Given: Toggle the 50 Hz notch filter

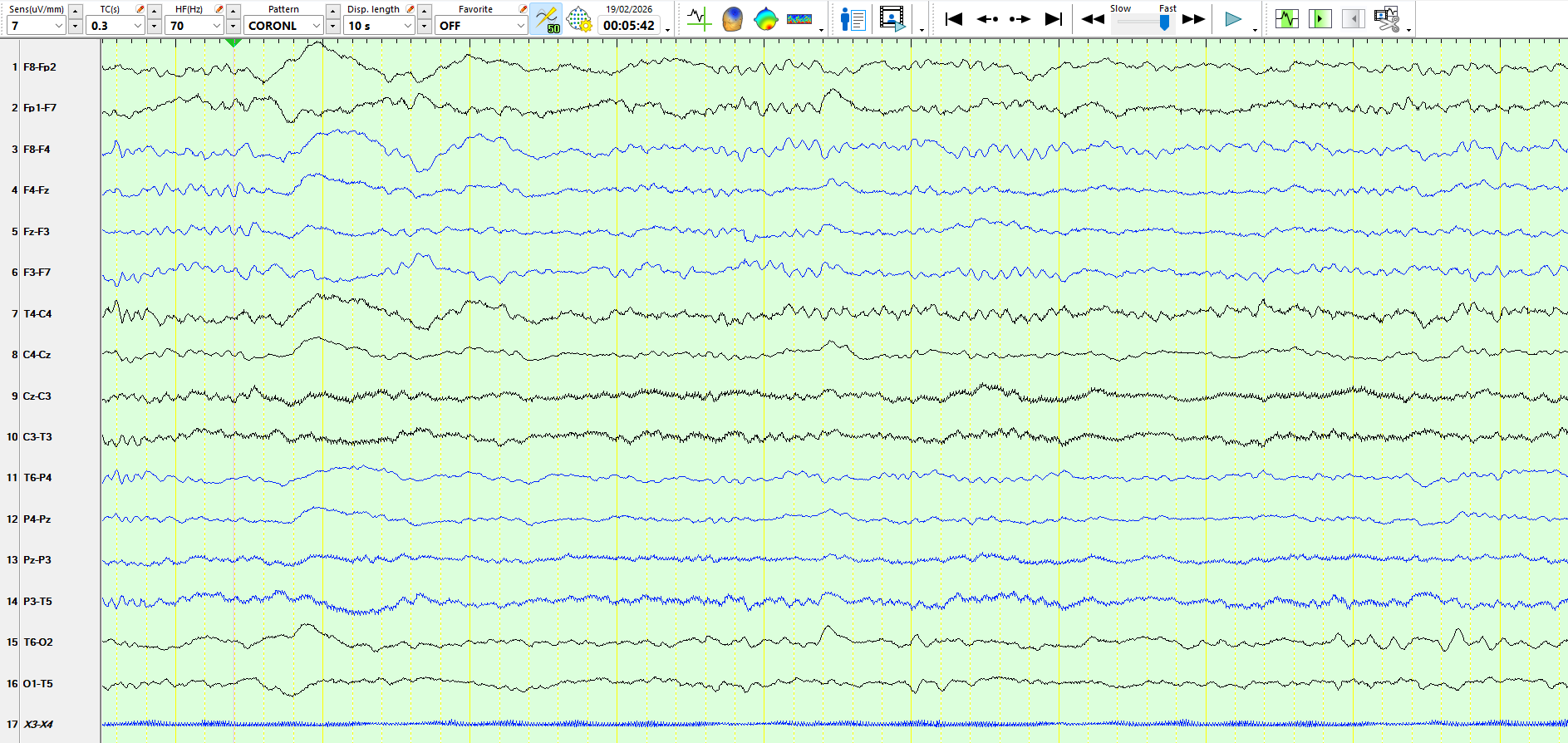Looking at the screenshot, I should [x=547, y=18].
